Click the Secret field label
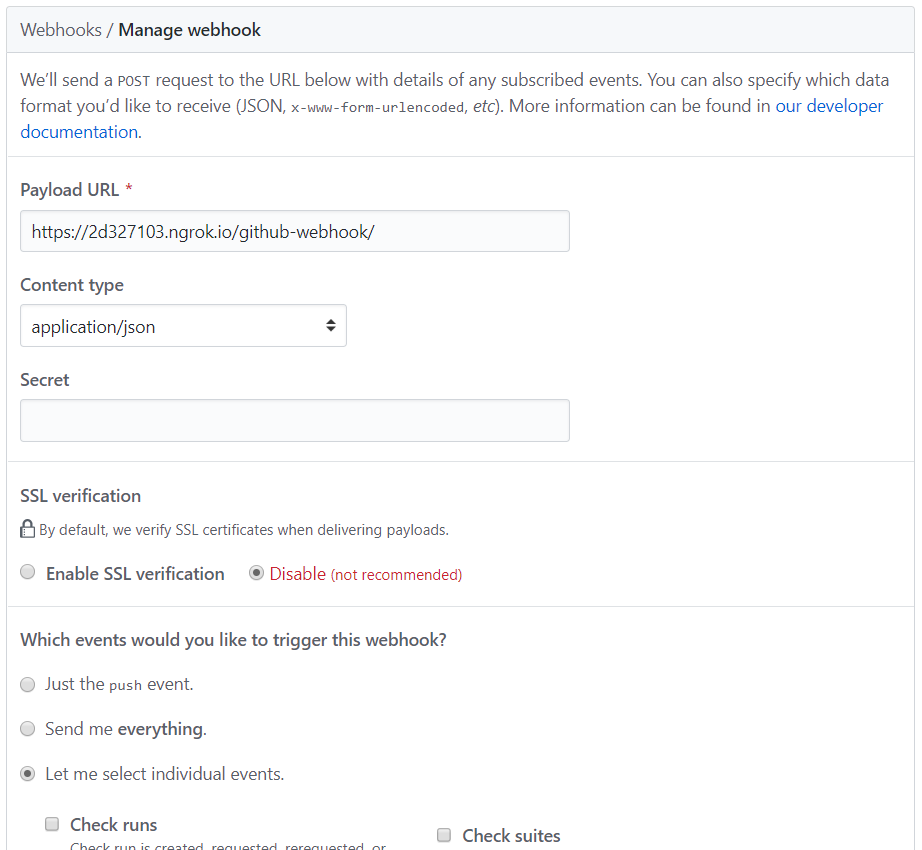Screen dimensions: 922x850 pos(45,380)
